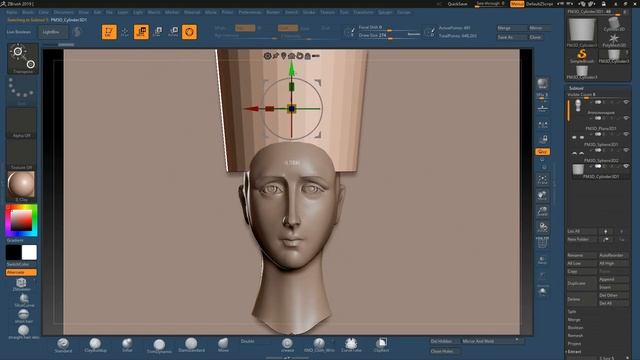Click the Del Other button
Viewport: 640px width, 360px height.
[x=613, y=295]
